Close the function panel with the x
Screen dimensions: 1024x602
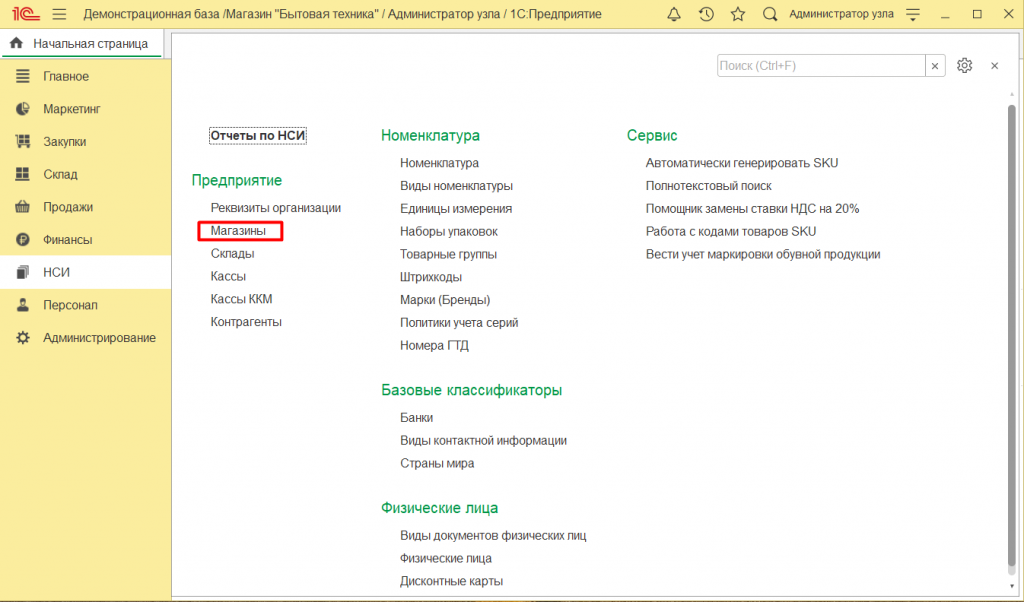click(x=994, y=66)
